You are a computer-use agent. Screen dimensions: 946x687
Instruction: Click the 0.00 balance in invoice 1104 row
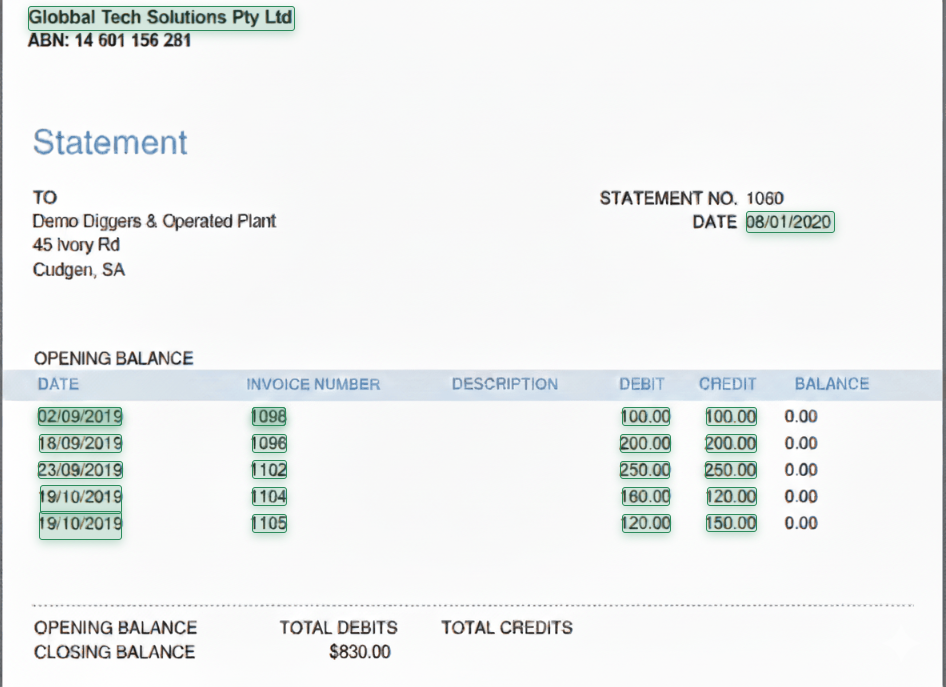point(801,496)
